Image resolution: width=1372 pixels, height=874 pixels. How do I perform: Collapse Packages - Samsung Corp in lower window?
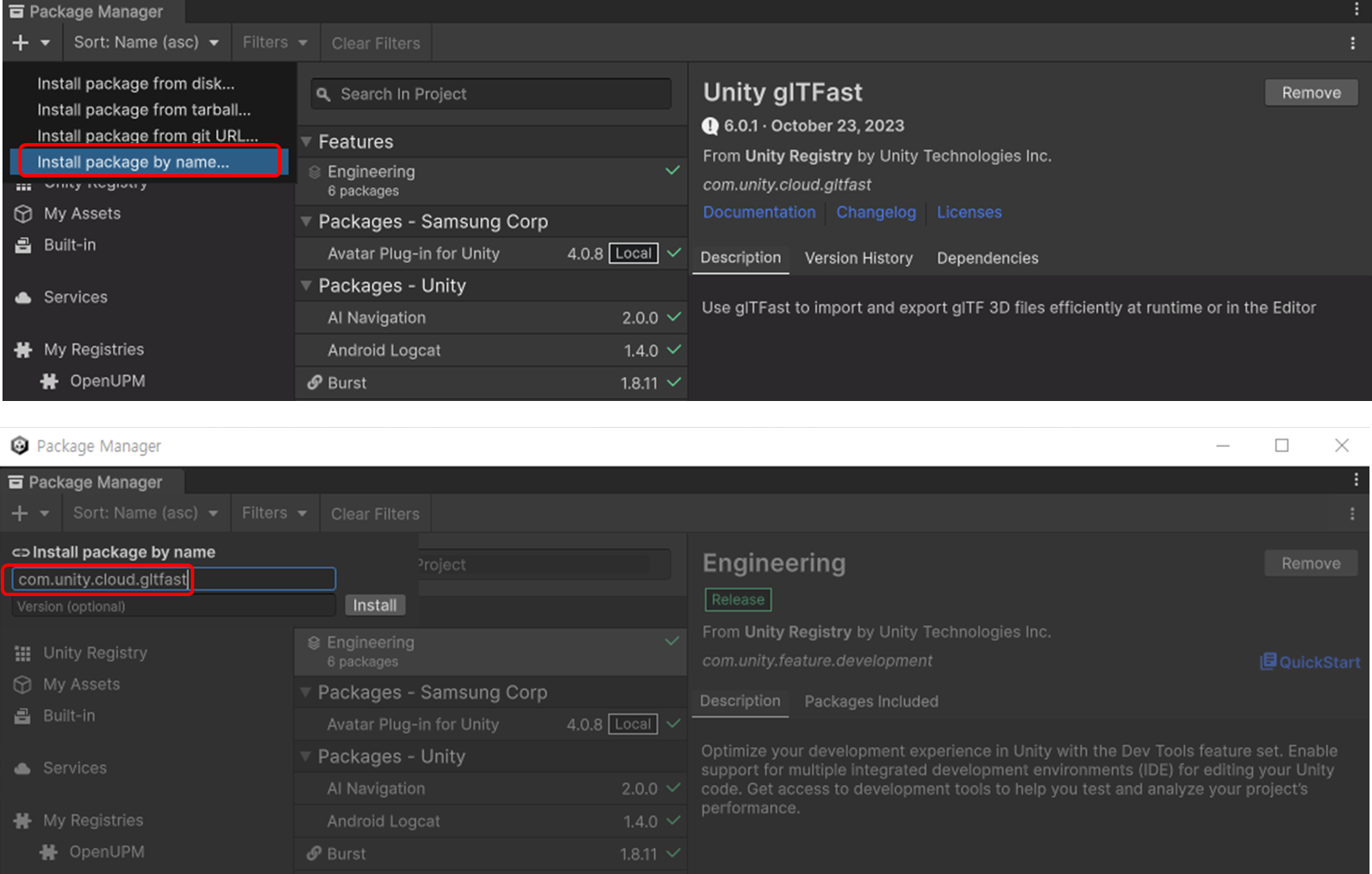click(x=306, y=692)
